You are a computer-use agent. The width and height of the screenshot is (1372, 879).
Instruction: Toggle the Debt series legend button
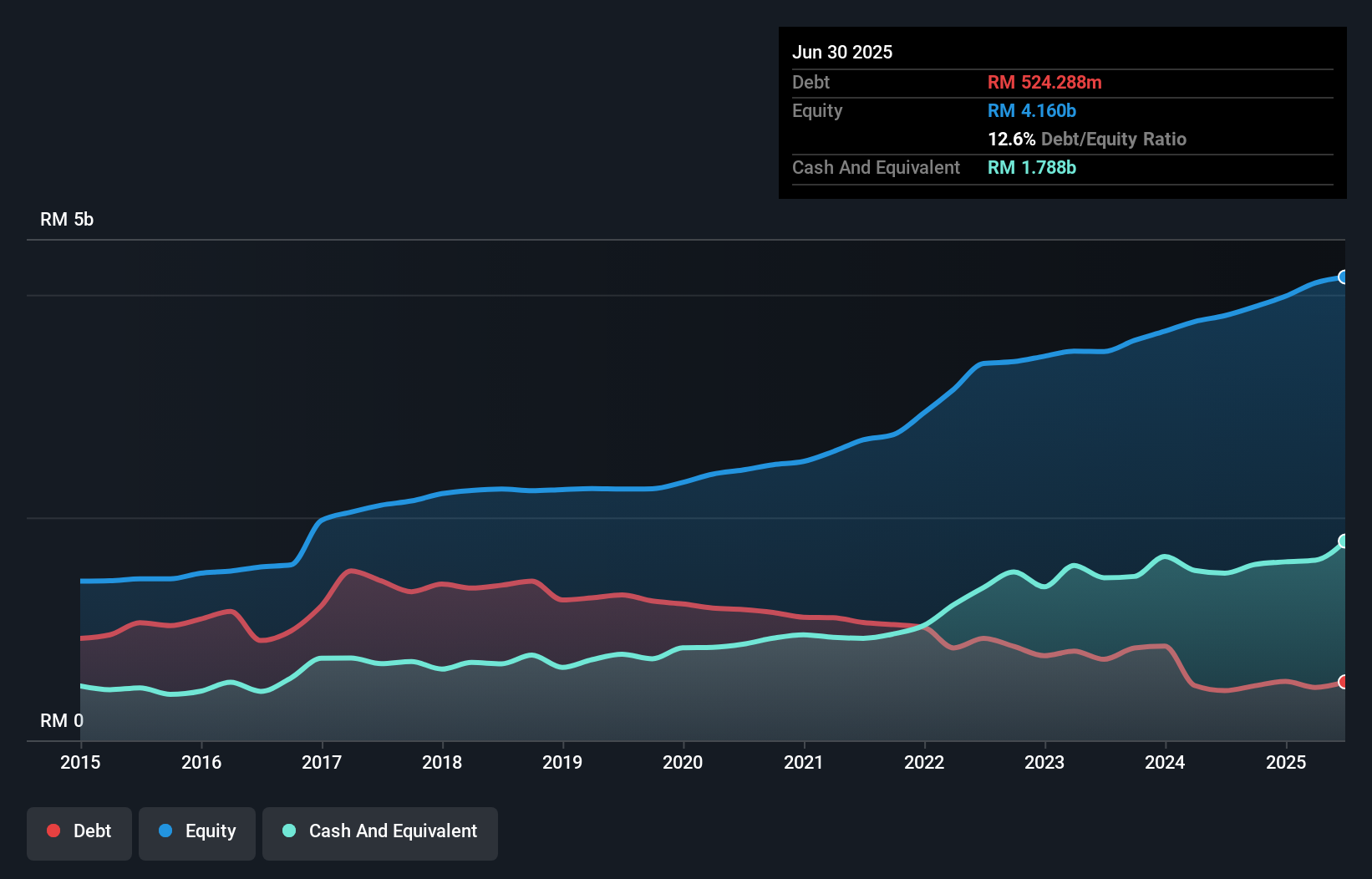(x=79, y=833)
